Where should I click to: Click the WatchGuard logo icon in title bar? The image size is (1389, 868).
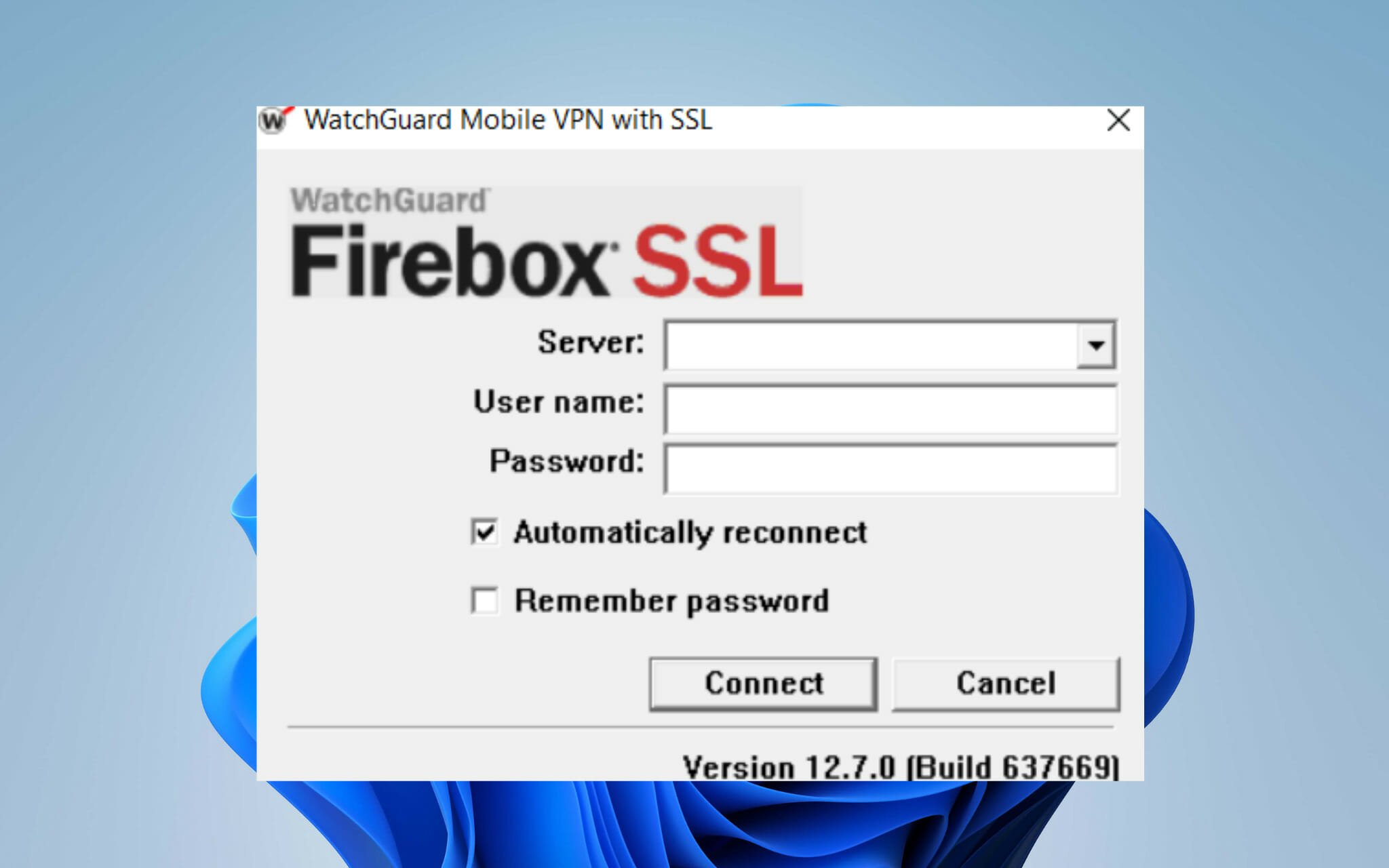tap(275, 121)
